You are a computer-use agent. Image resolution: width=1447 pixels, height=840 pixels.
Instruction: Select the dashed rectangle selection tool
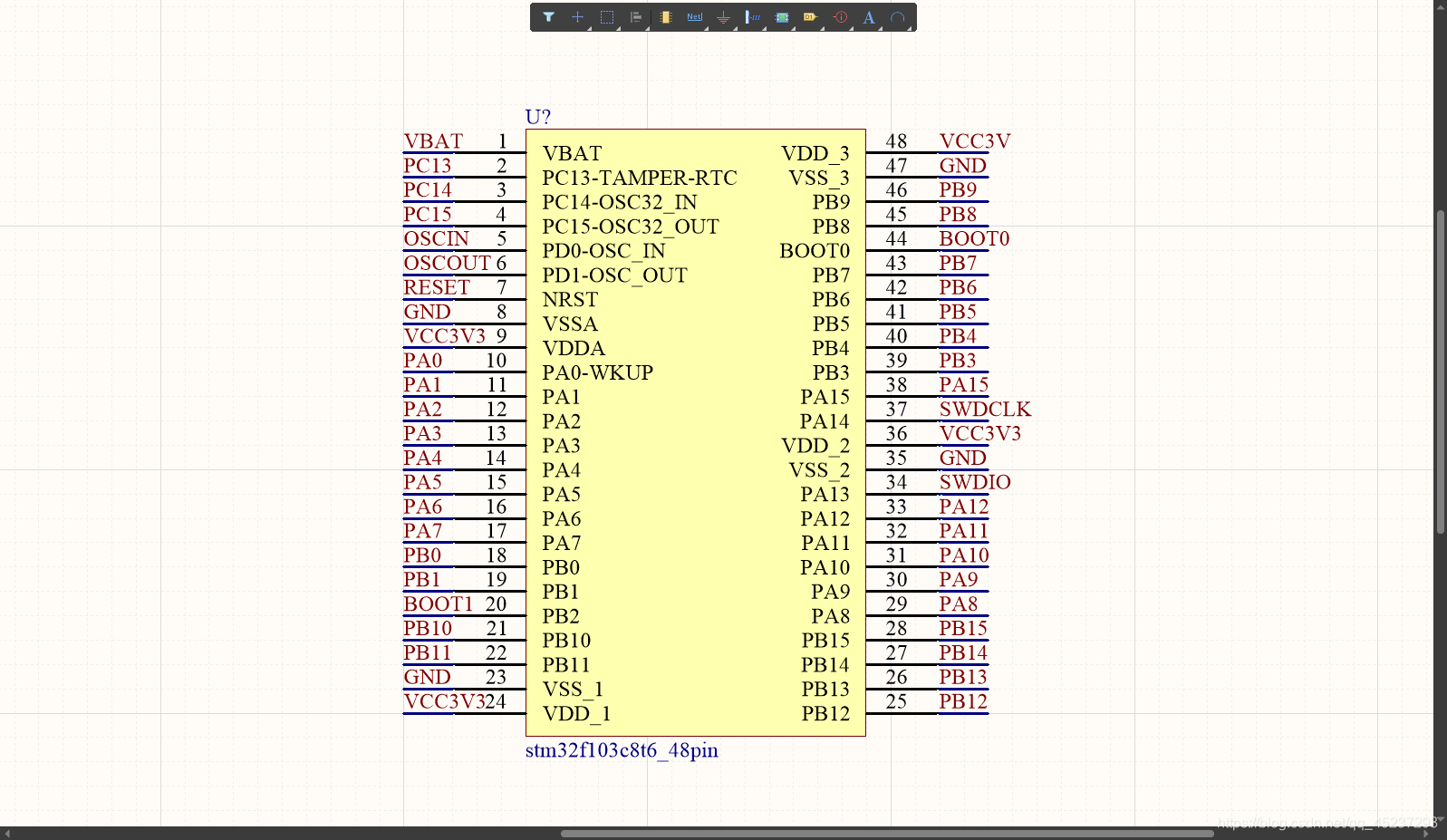[x=607, y=17]
